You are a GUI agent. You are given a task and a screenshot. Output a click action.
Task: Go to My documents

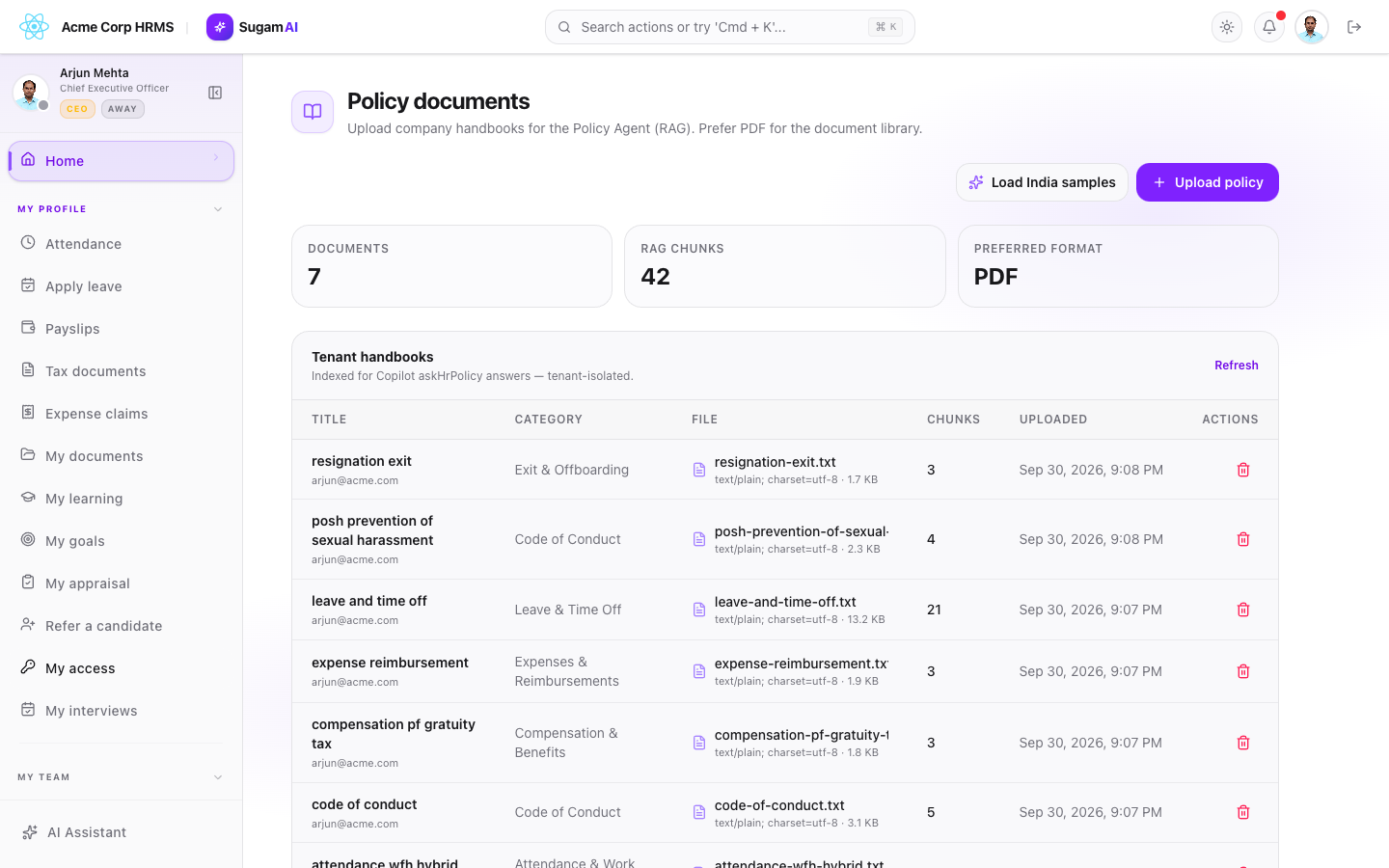pyautogui.click(x=122, y=456)
